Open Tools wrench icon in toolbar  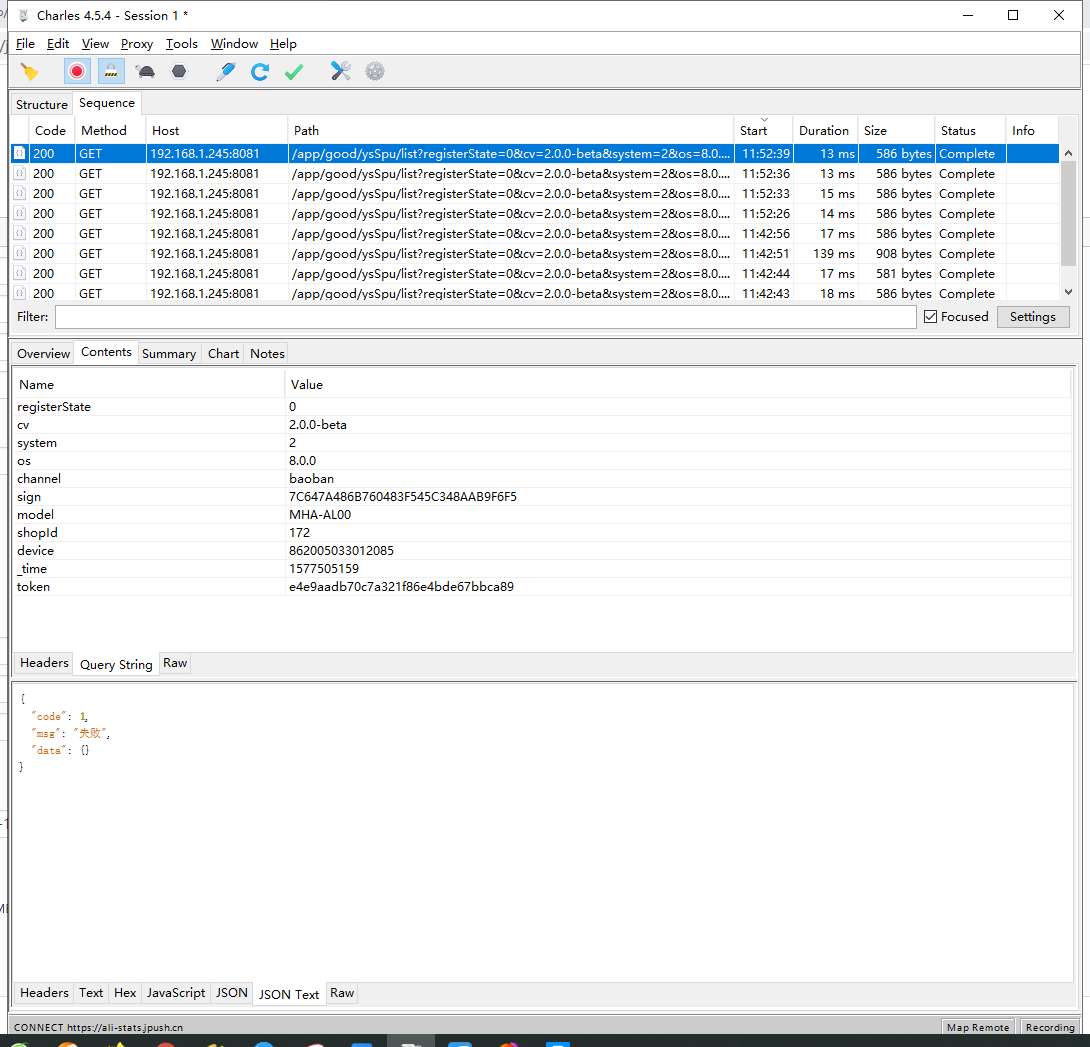click(x=341, y=71)
